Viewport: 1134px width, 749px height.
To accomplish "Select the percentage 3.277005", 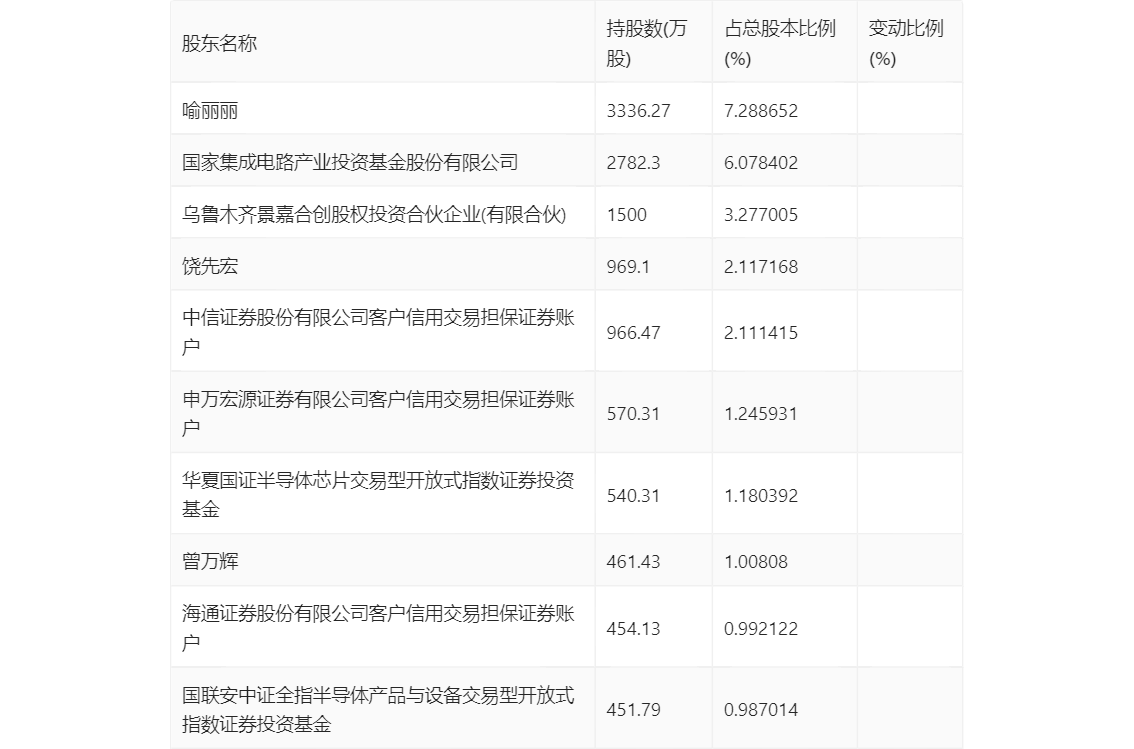I will point(761,215).
